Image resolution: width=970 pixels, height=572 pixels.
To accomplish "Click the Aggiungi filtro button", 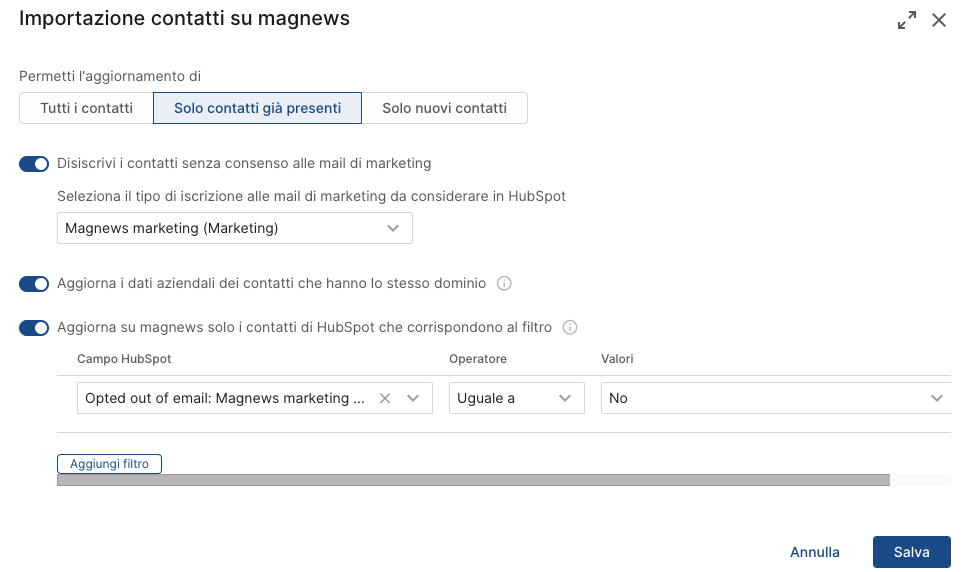I will [x=109, y=464].
